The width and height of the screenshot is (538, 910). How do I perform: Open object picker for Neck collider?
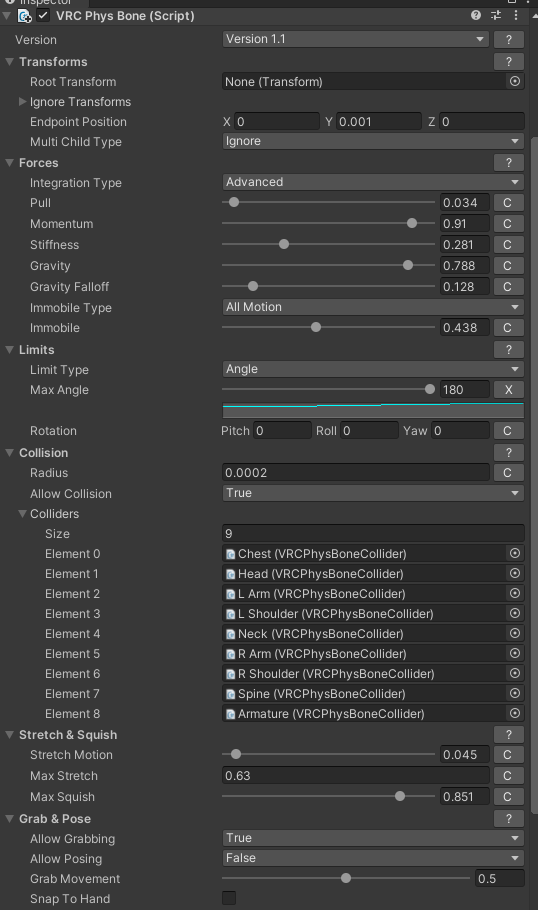point(515,633)
